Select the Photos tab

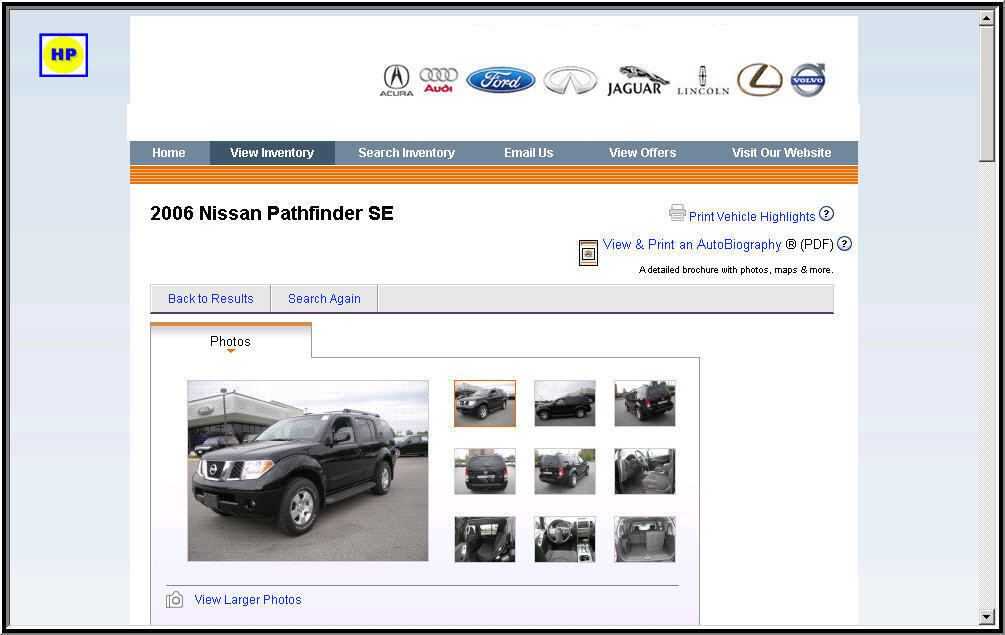[230, 342]
